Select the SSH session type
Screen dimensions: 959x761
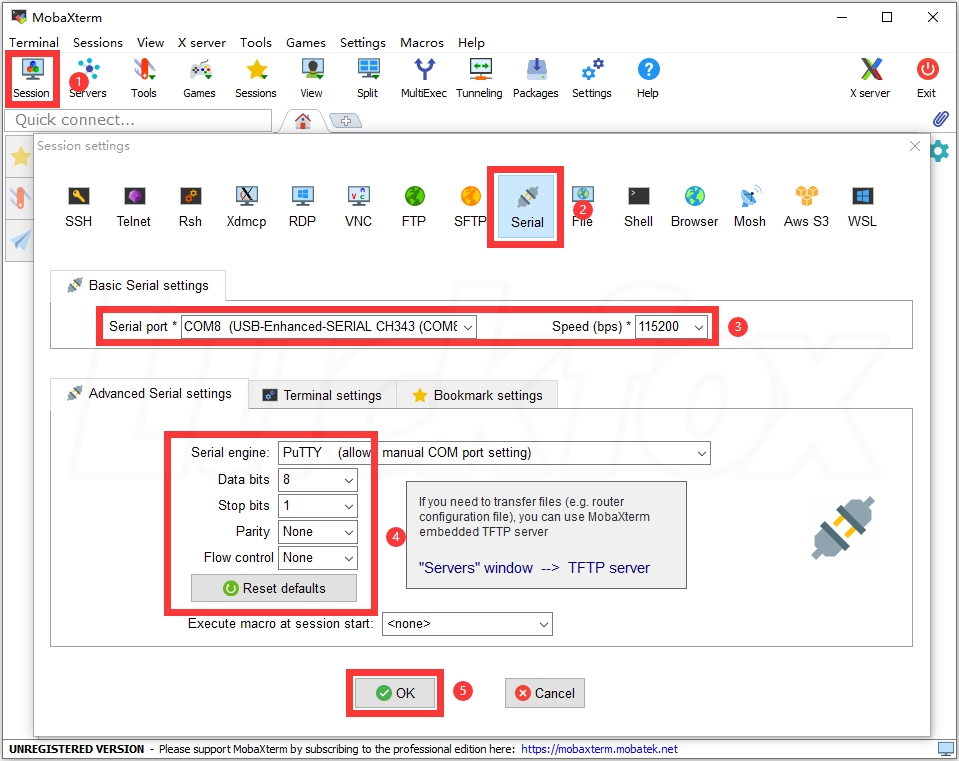[x=78, y=205]
